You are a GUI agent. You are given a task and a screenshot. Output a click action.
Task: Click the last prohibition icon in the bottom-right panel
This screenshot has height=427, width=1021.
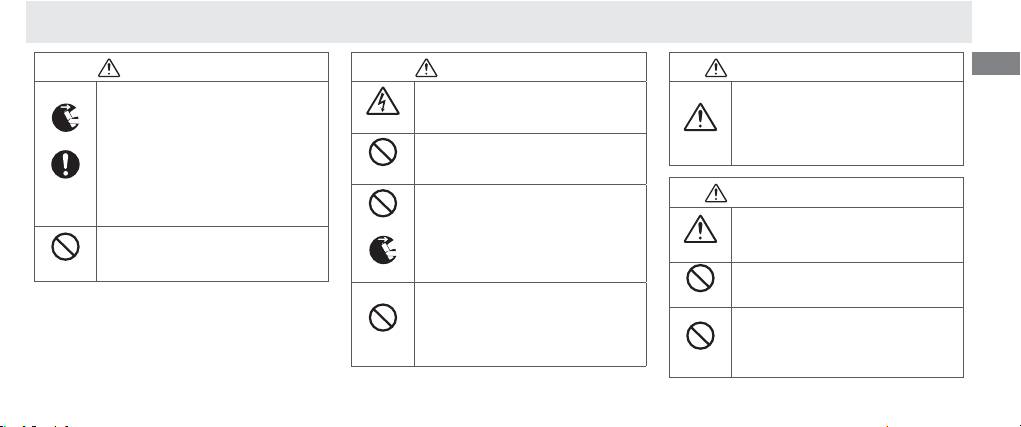click(x=702, y=335)
